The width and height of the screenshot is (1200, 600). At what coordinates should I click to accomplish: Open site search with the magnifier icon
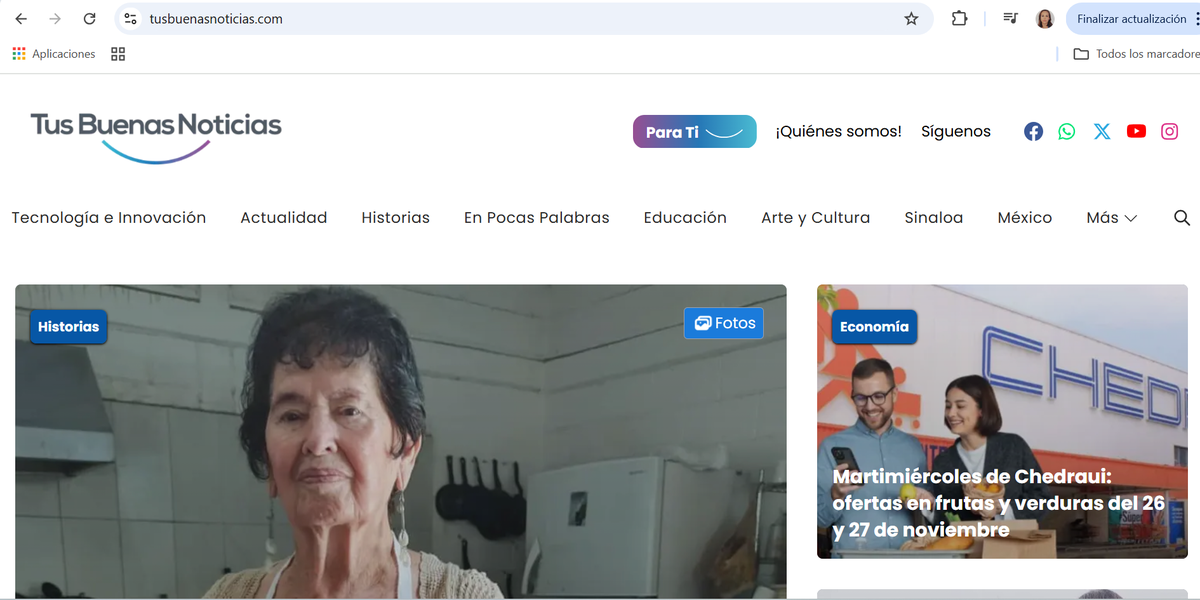tap(1182, 218)
